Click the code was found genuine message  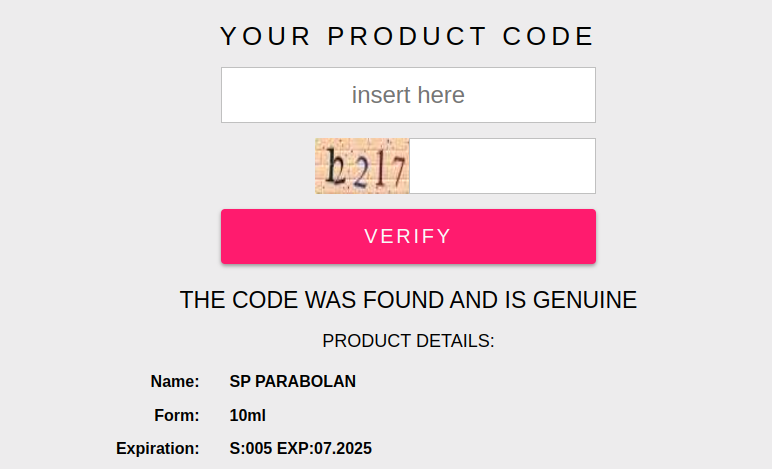pos(408,300)
